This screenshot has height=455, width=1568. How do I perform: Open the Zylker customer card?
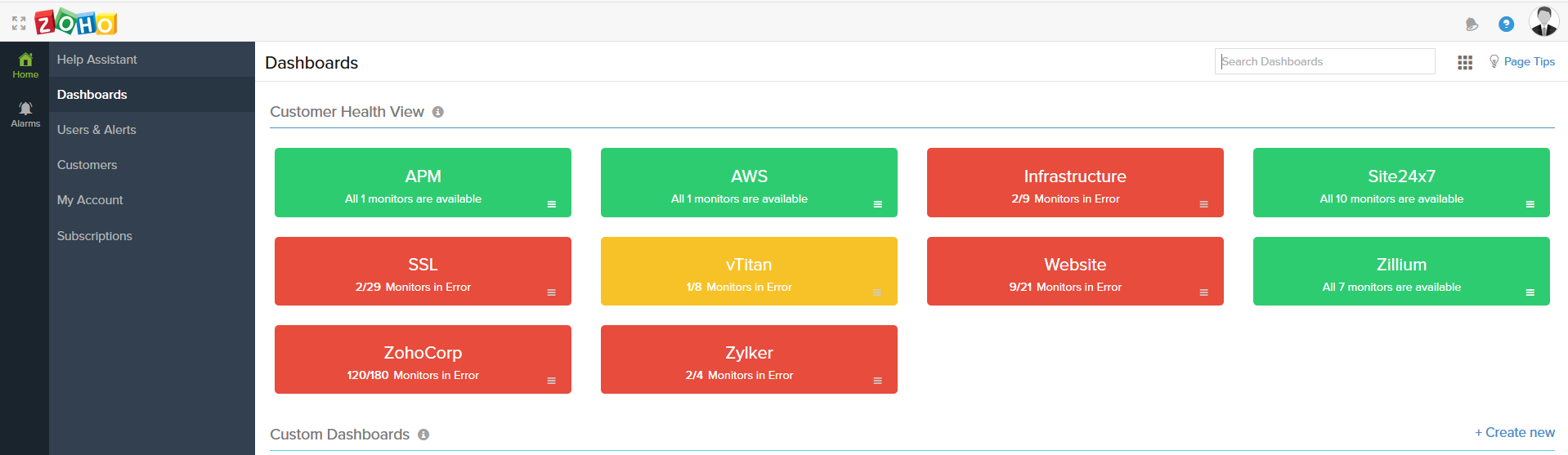[x=749, y=359]
